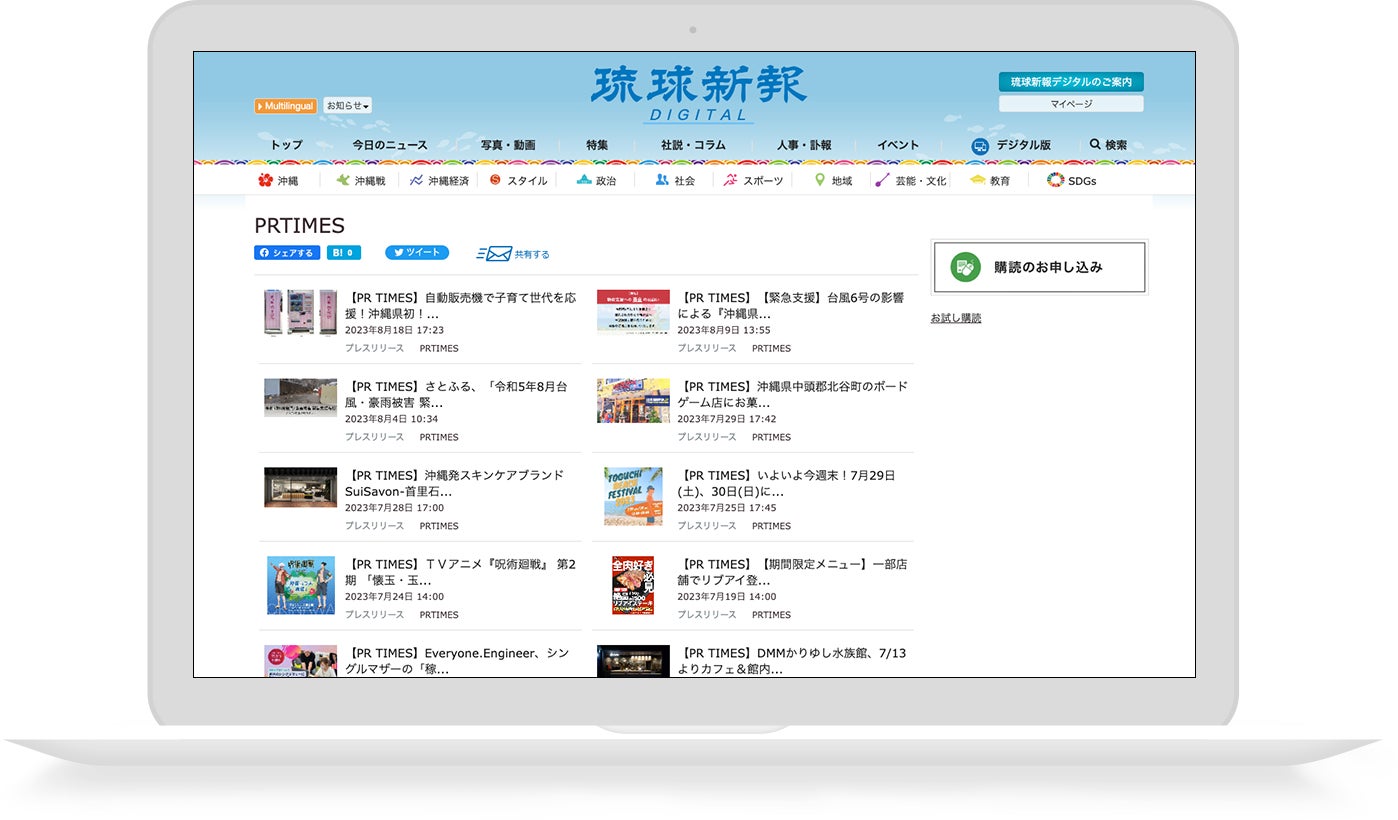Viewport: 1398px width, 820px height.
Task: Click the green subscription application icon
Action: pos(965,267)
